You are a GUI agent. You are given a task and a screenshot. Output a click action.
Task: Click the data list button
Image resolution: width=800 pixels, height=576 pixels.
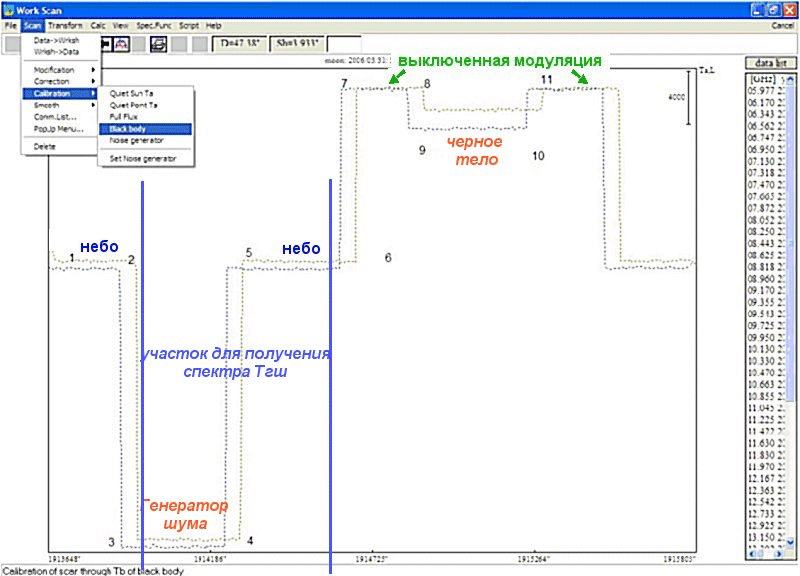click(770, 63)
